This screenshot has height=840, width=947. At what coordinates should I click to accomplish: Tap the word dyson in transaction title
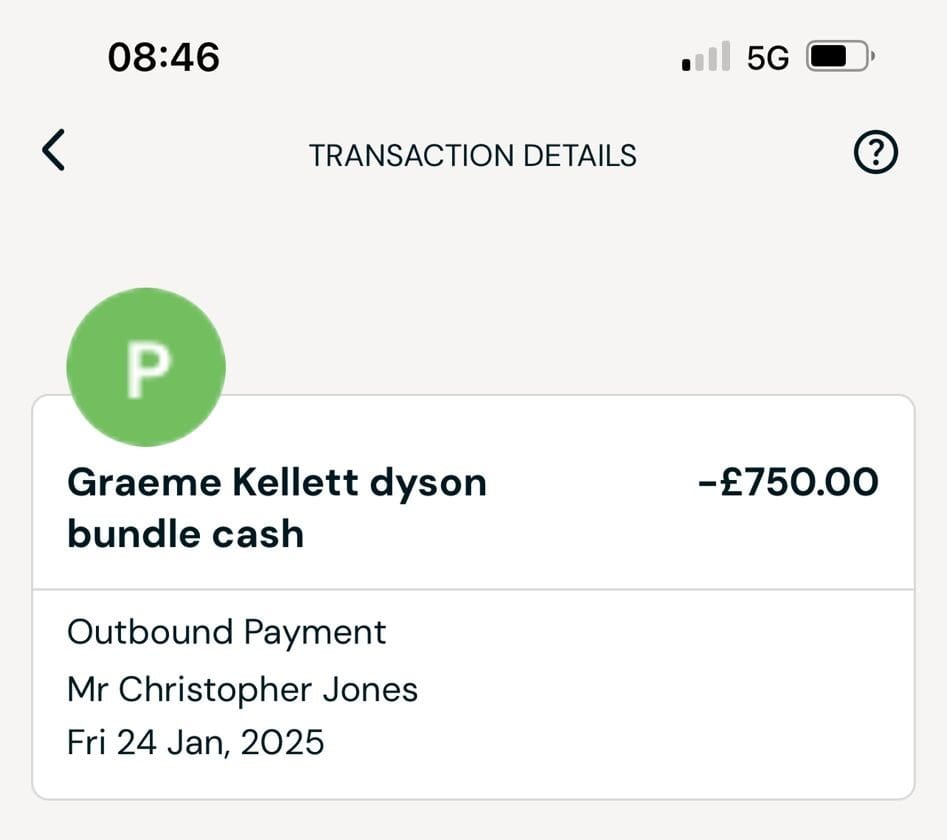click(x=429, y=483)
